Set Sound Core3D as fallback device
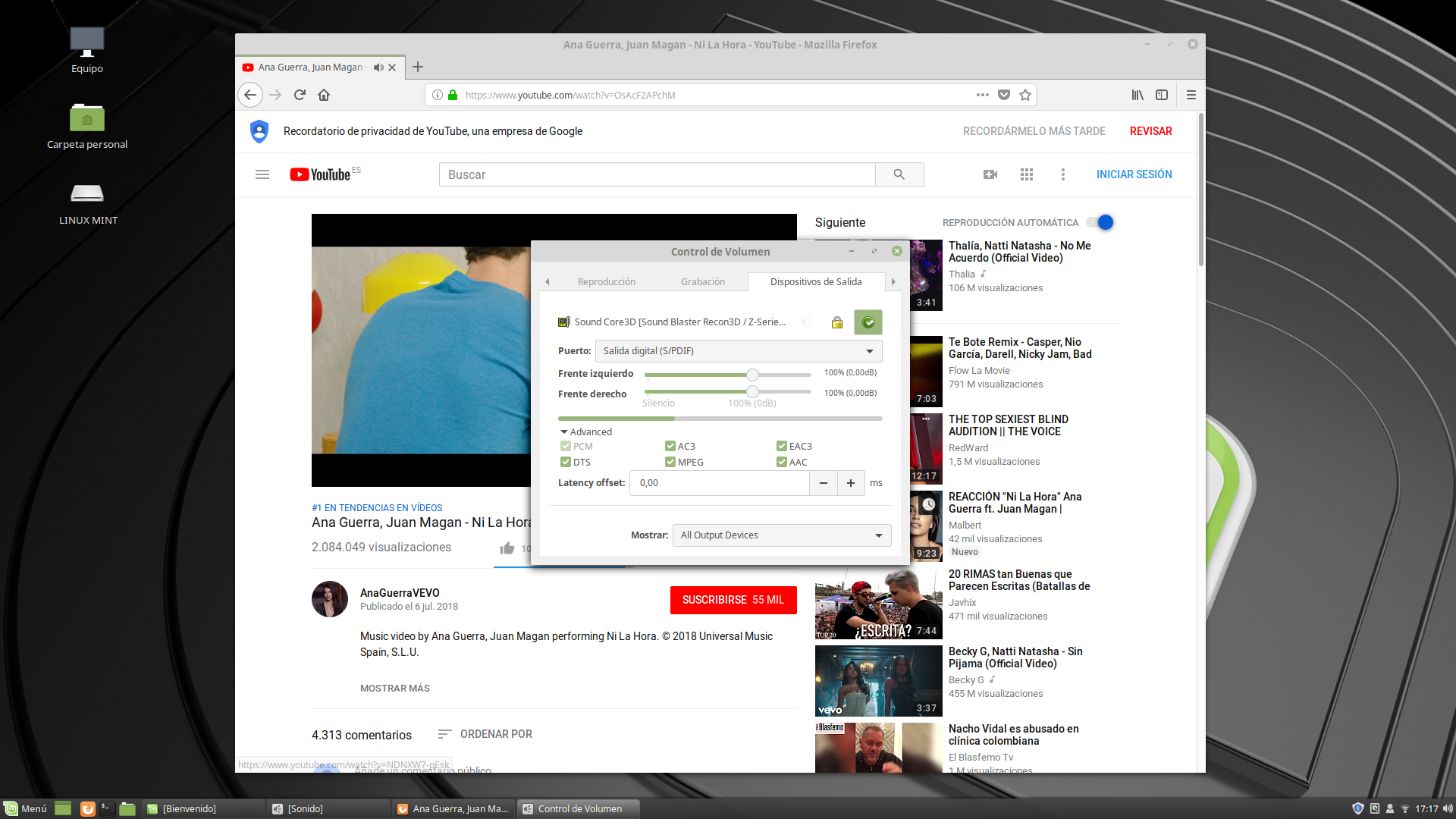 [868, 322]
